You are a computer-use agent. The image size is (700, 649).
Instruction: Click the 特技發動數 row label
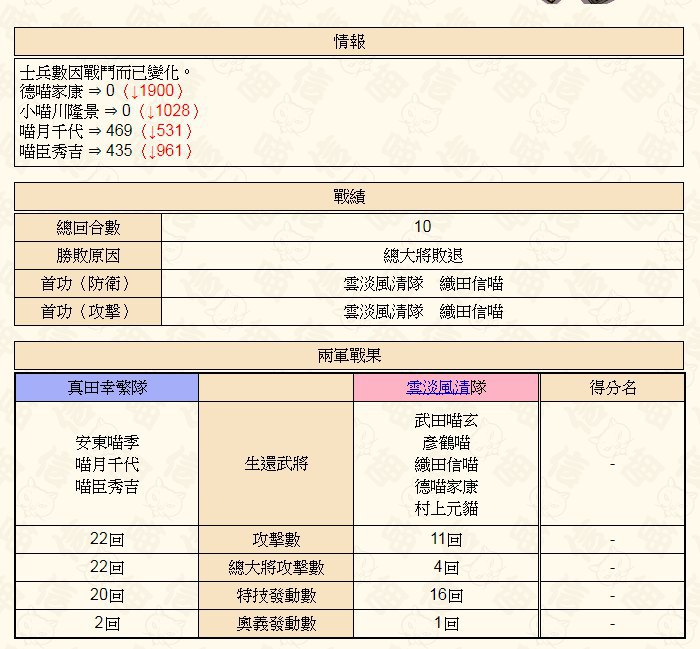276,595
